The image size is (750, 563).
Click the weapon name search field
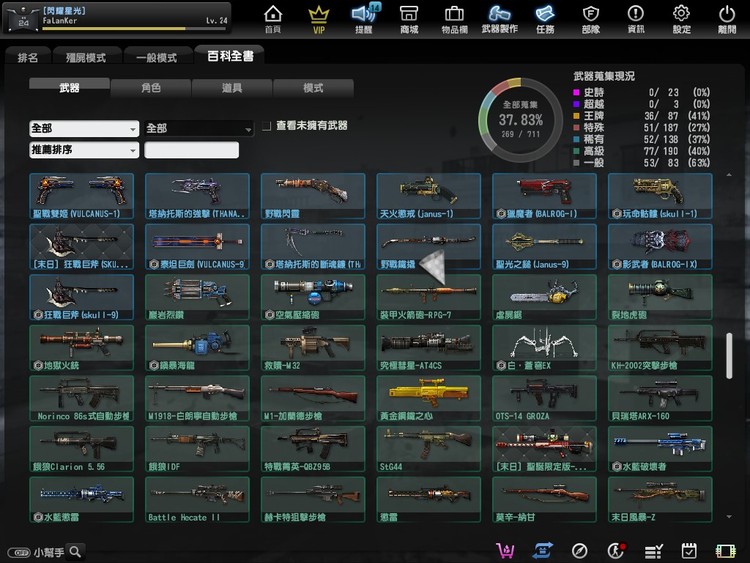tap(191, 150)
